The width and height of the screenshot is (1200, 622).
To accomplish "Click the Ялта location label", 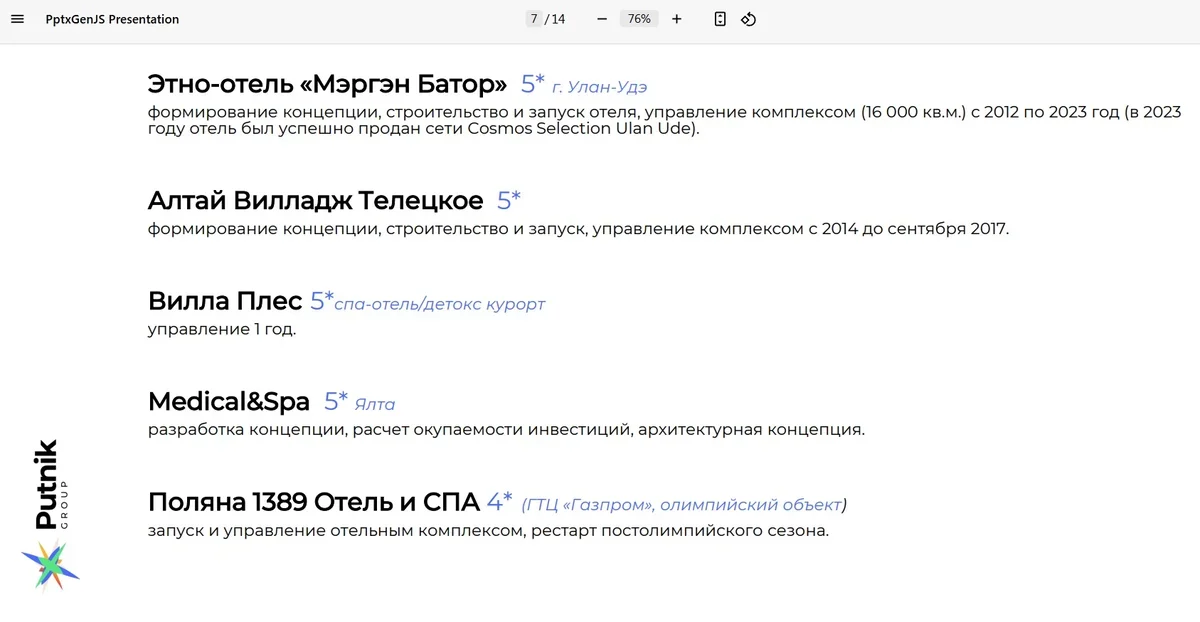I will (375, 405).
